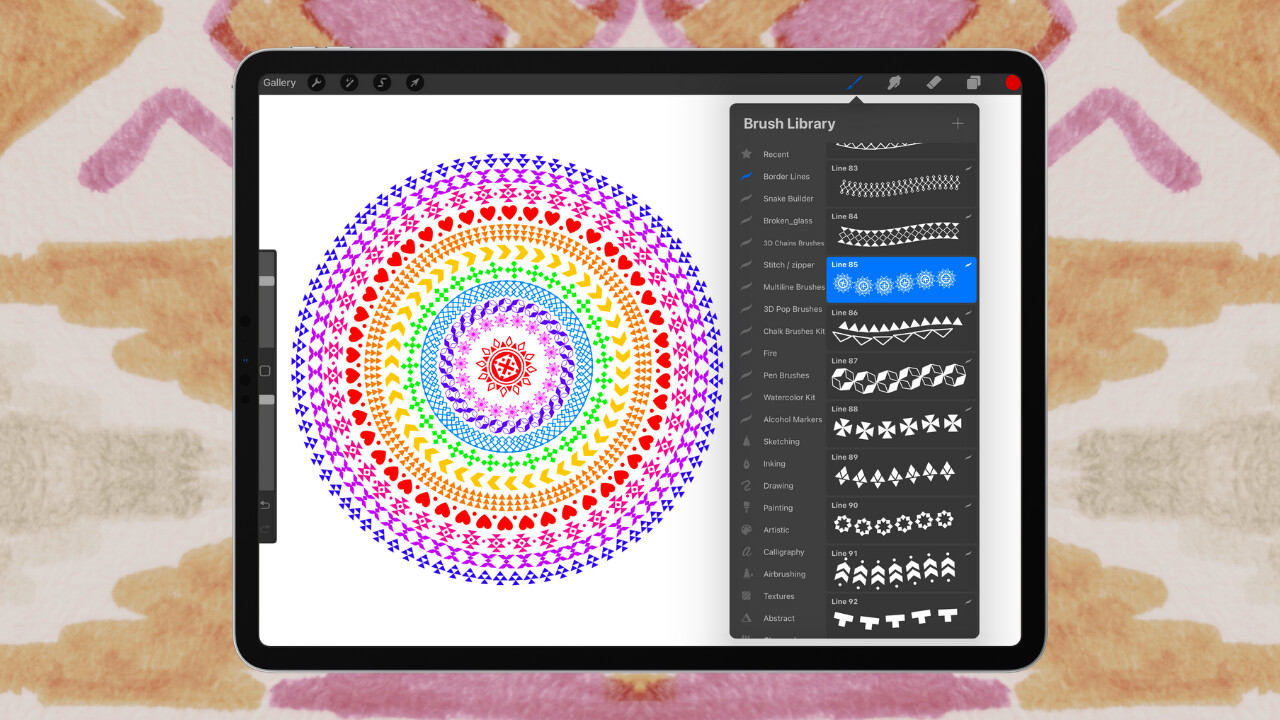Open the Layers panel
Screen dimensions: 1280x720
tap(973, 82)
